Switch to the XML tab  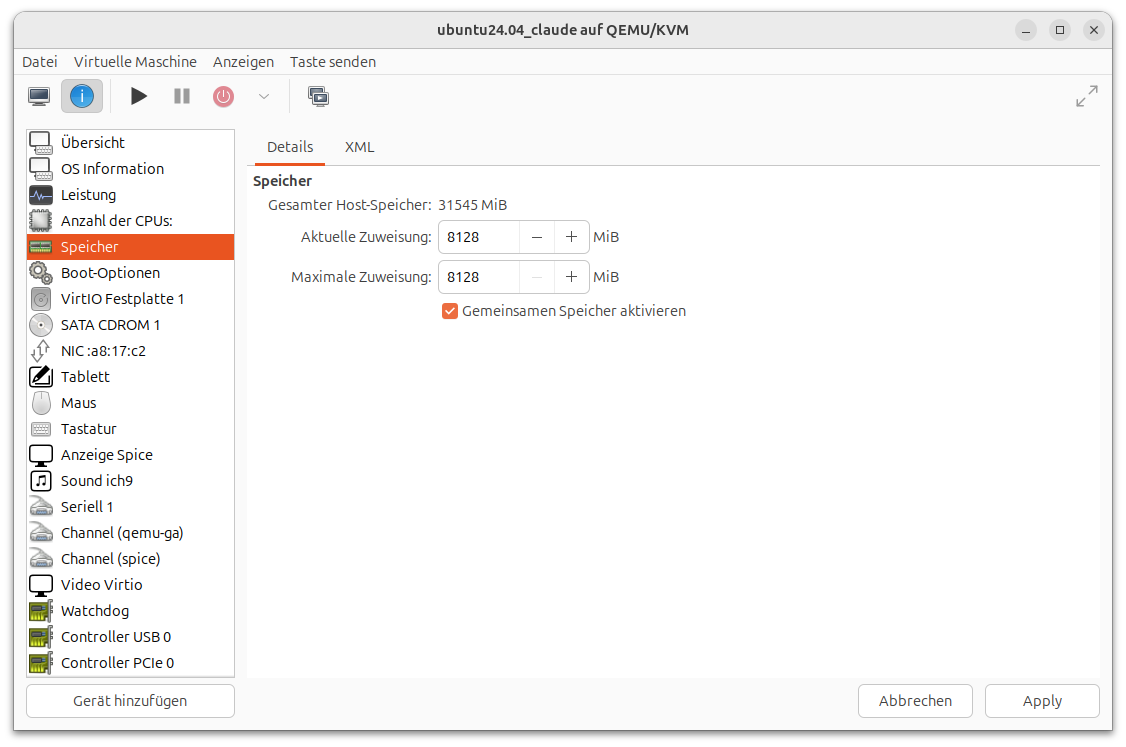pyautogui.click(x=359, y=147)
